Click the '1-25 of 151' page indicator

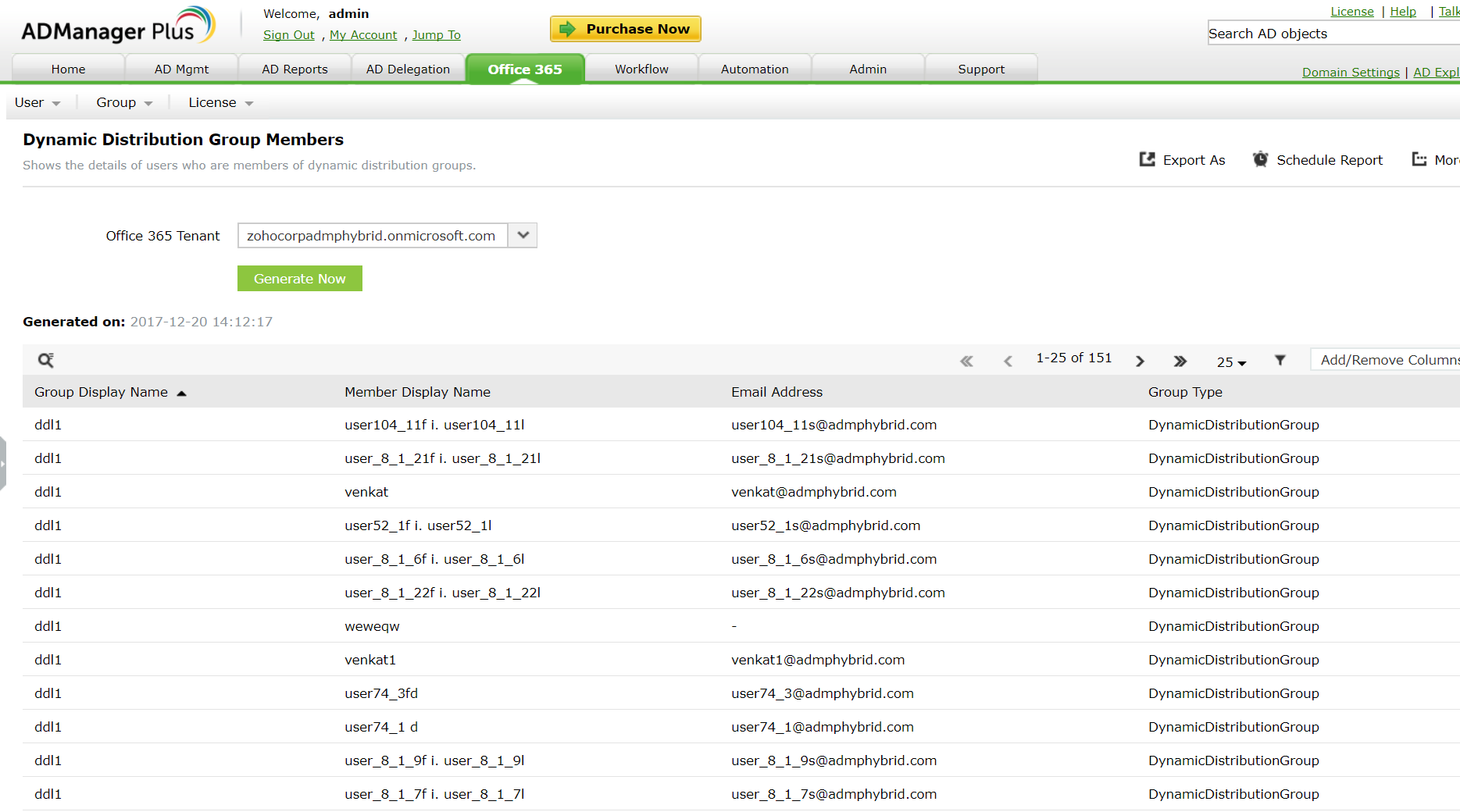(x=1073, y=358)
